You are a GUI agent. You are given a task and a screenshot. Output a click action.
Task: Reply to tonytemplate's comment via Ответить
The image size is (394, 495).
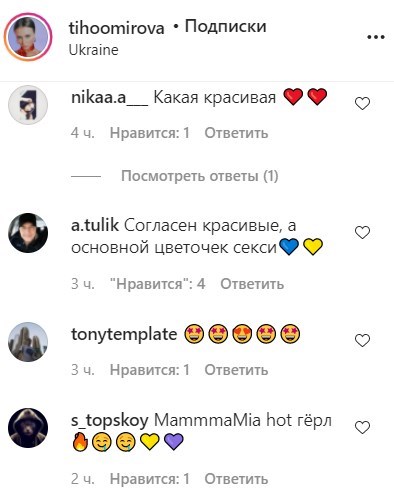pos(236,370)
